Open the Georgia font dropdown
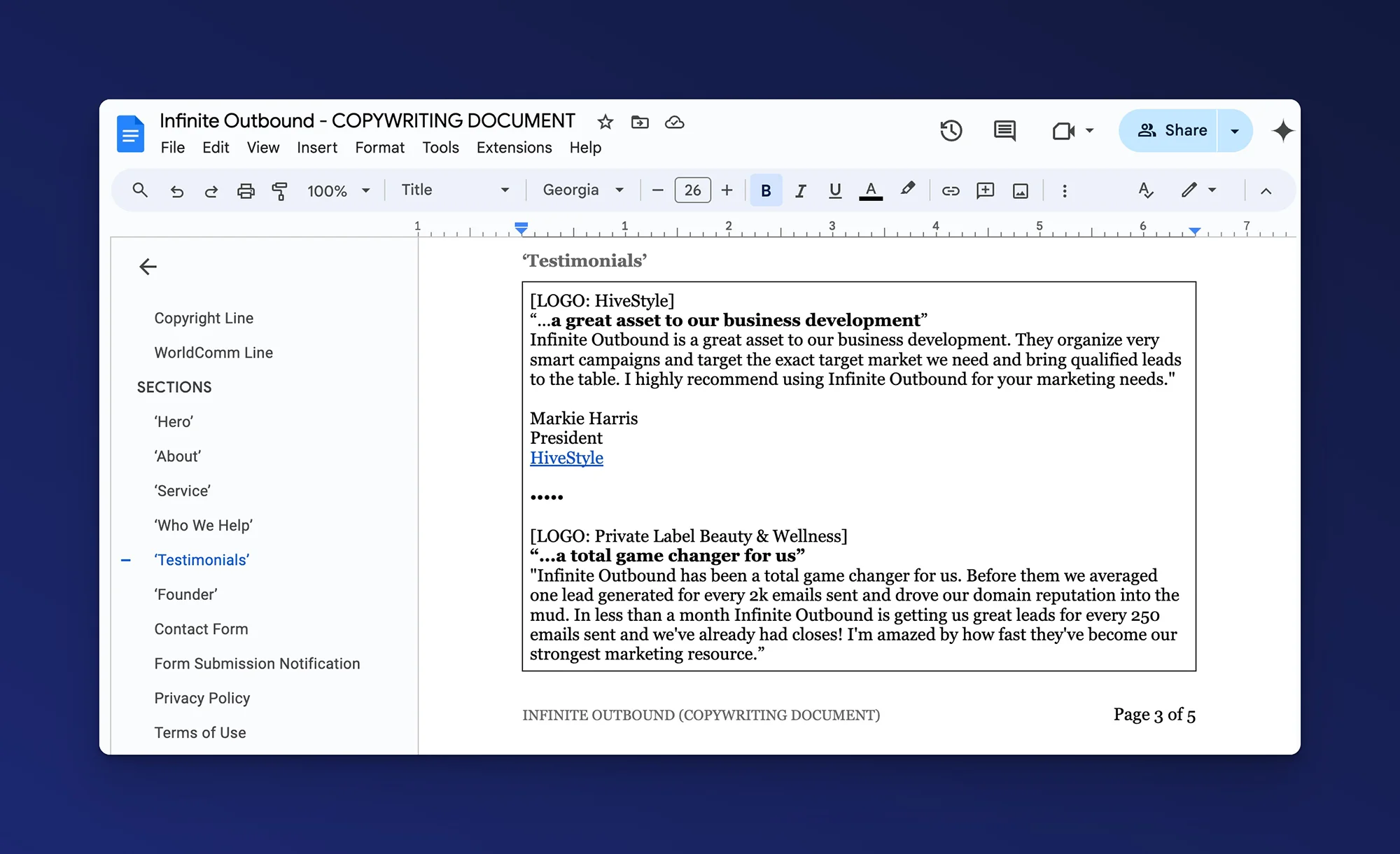Screen dimensions: 1400x854 click(583, 190)
